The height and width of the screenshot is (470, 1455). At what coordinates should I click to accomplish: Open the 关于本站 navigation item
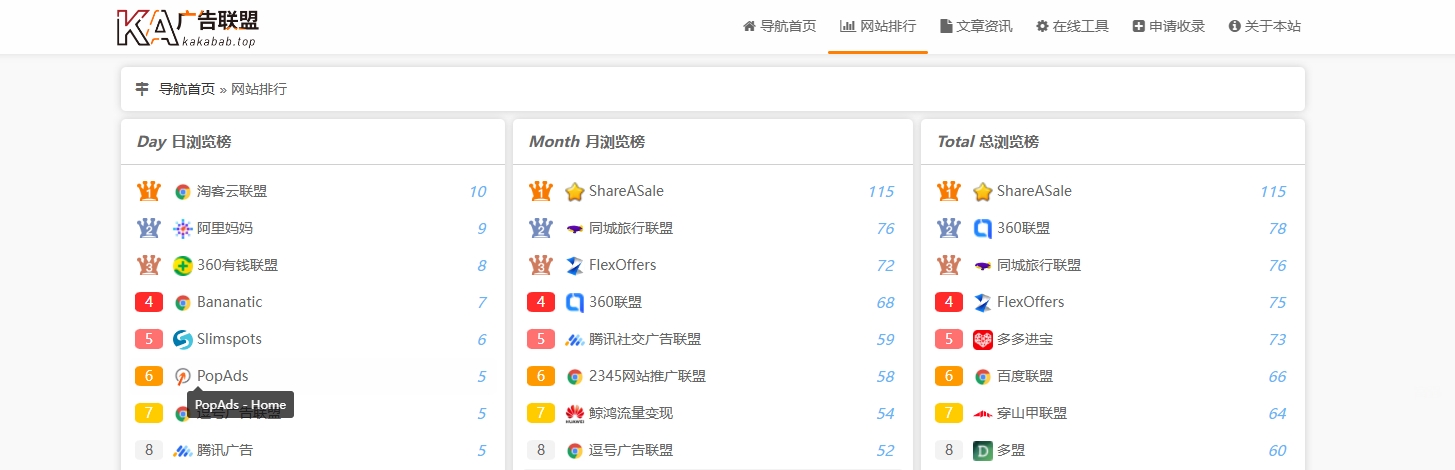[1264, 26]
